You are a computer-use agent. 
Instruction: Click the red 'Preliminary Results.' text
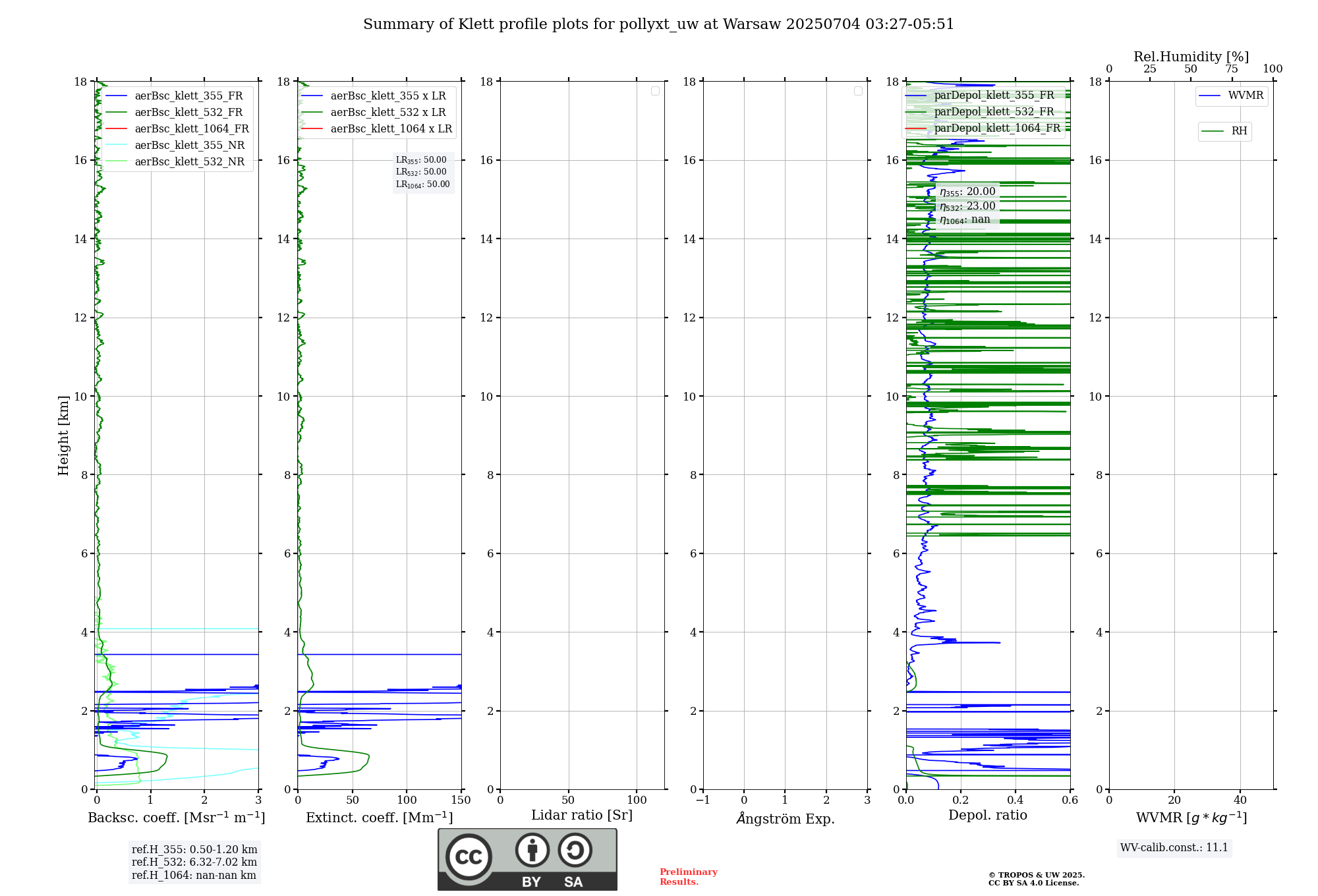(689, 877)
